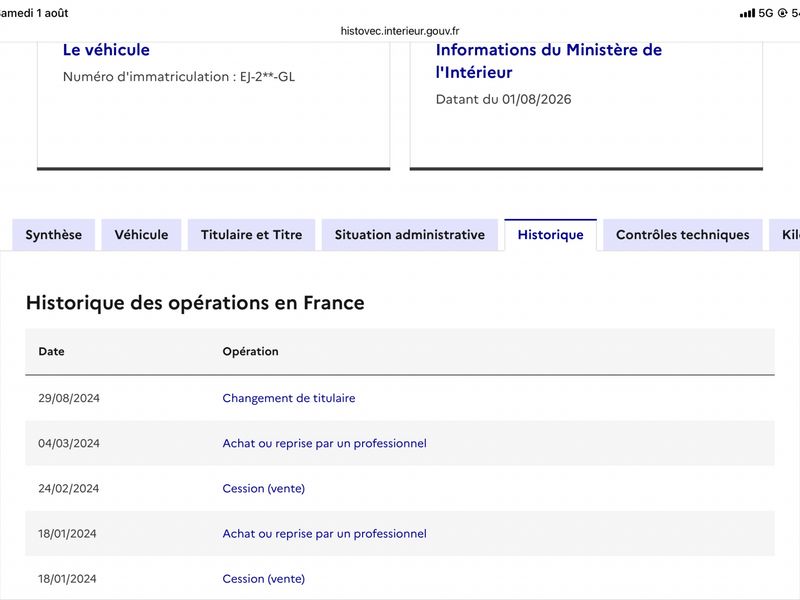The image size is (800, 600).
Task: Click Changement de titulaire operation
Action: coord(289,398)
